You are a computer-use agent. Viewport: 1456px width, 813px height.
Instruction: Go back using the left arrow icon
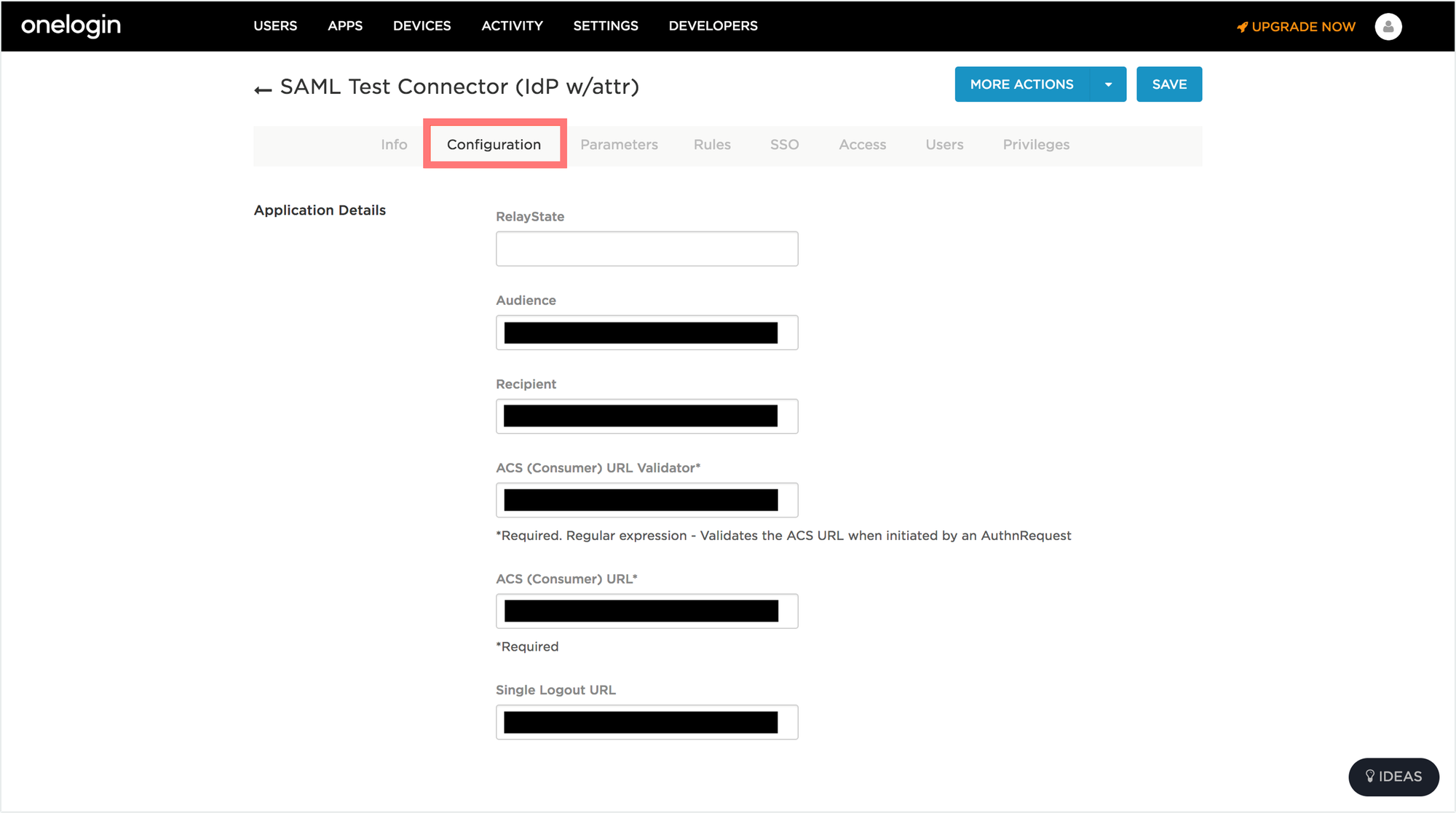tap(263, 90)
